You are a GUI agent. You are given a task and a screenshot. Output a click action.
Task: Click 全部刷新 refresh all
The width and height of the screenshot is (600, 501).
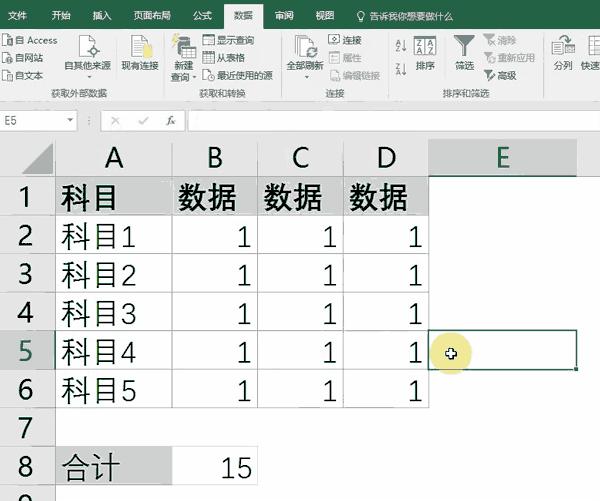(x=305, y=57)
